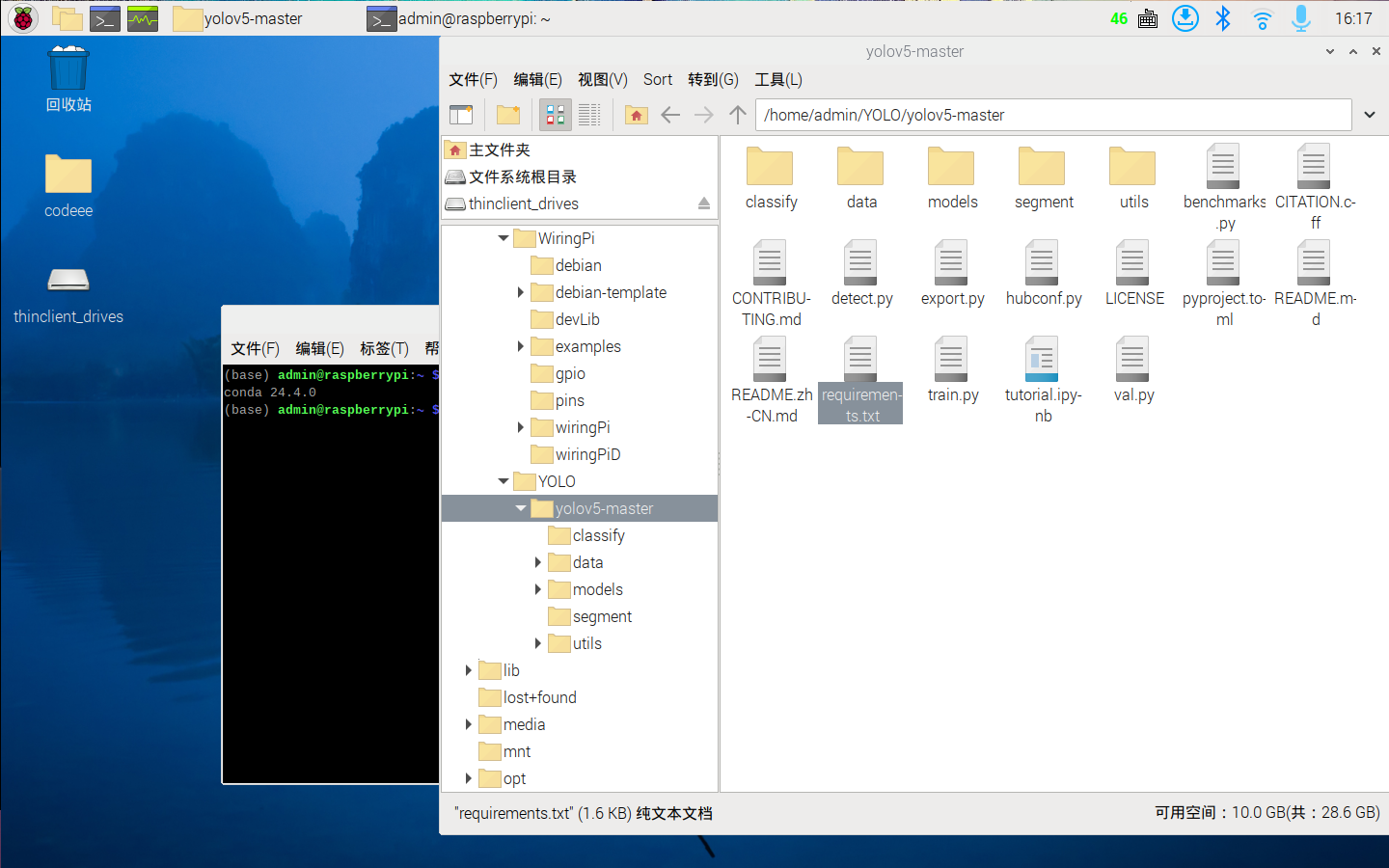This screenshot has height=868, width=1389.
Task: Select the classify folder icon
Action: pyautogui.click(x=770, y=167)
